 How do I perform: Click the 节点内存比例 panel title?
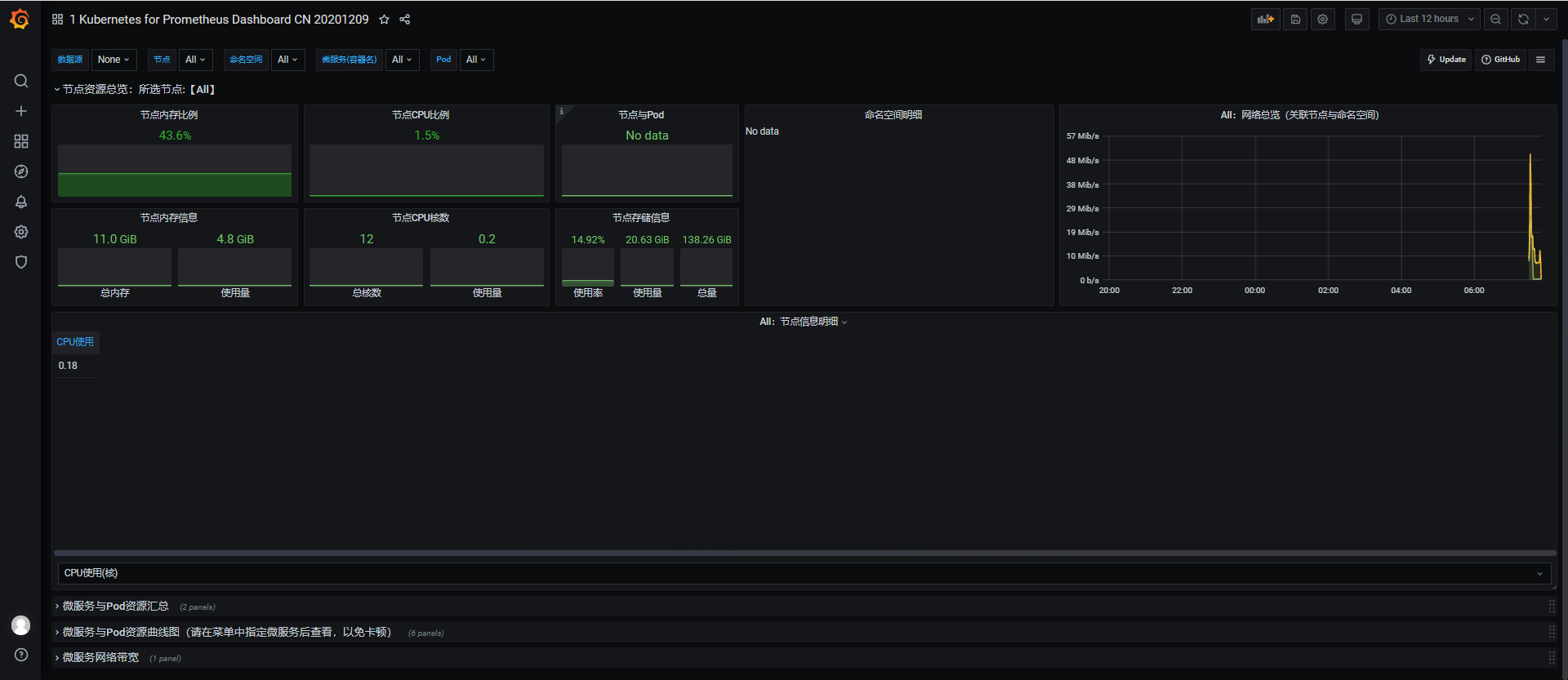click(x=169, y=115)
